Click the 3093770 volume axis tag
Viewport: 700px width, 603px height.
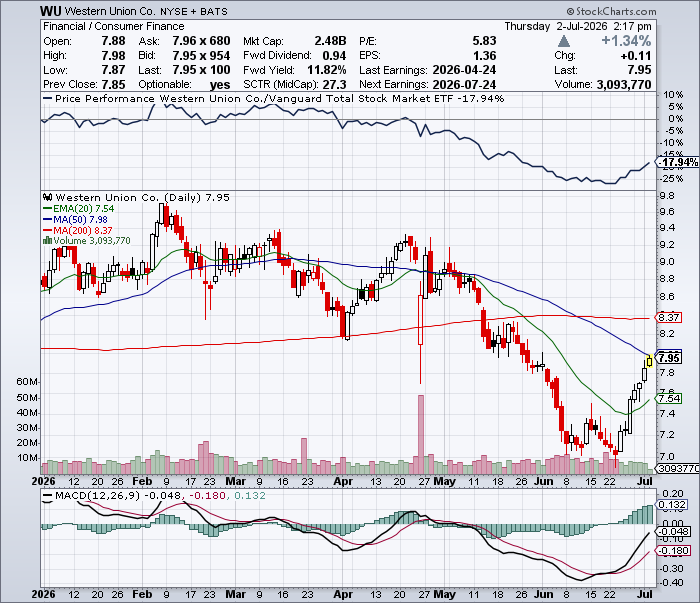tap(679, 468)
